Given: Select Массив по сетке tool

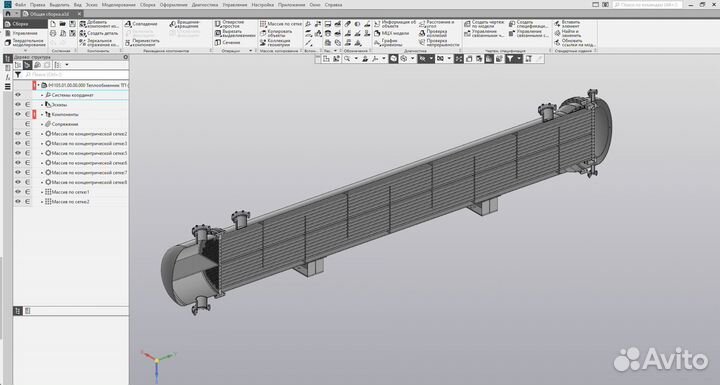Looking at the screenshot, I should [x=281, y=24].
